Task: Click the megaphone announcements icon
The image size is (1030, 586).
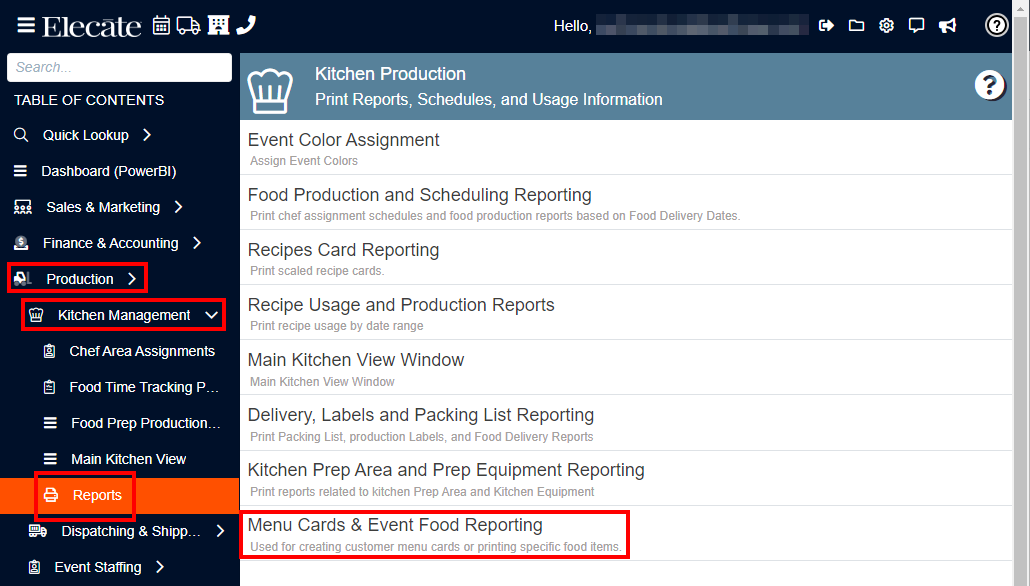Action: (947, 26)
